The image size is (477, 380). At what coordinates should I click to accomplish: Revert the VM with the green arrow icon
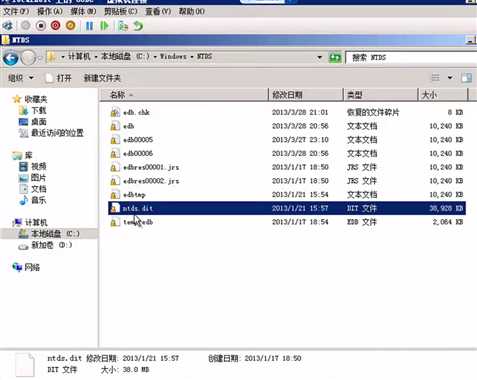[138, 26]
